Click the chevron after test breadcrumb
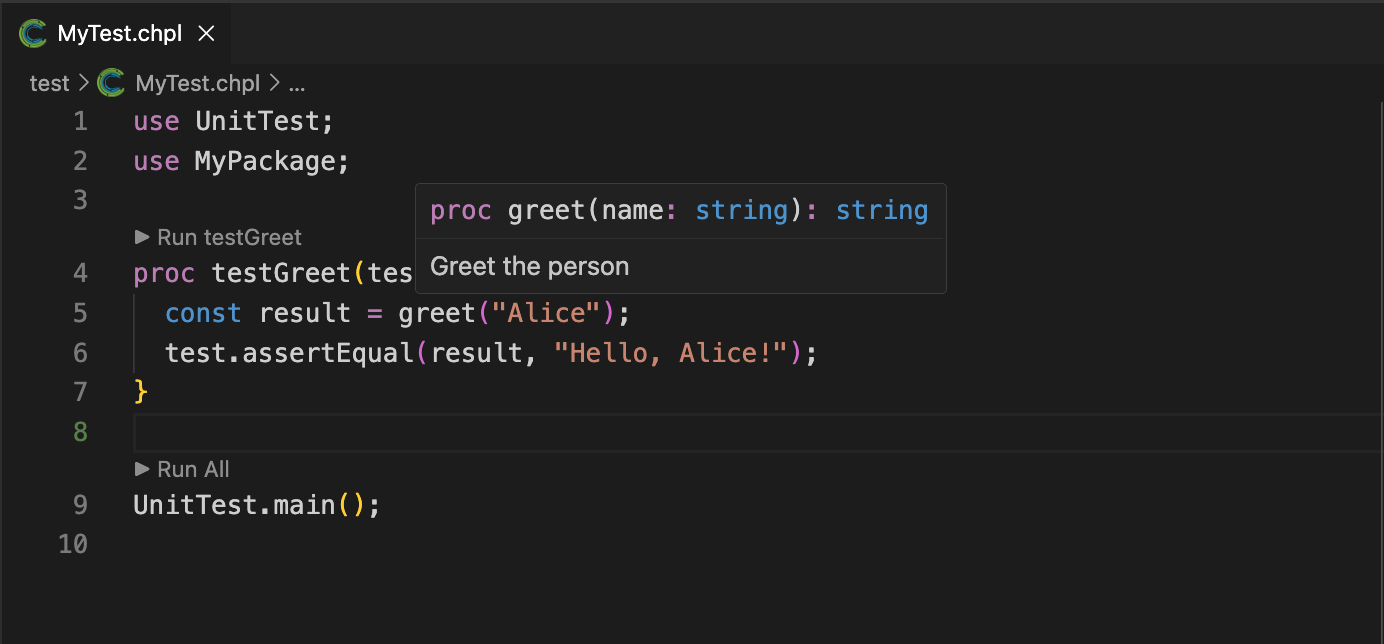Image resolution: width=1384 pixels, height=644 pixels. (83, 83)
